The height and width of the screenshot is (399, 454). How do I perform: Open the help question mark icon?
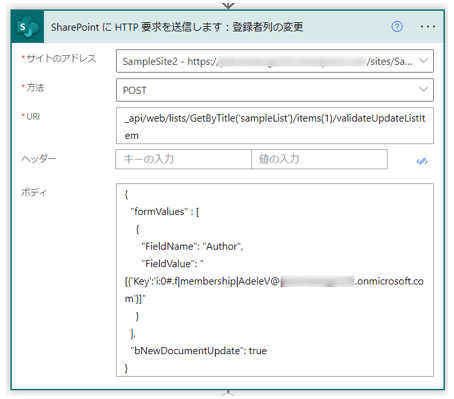click(x=397, y=26)
